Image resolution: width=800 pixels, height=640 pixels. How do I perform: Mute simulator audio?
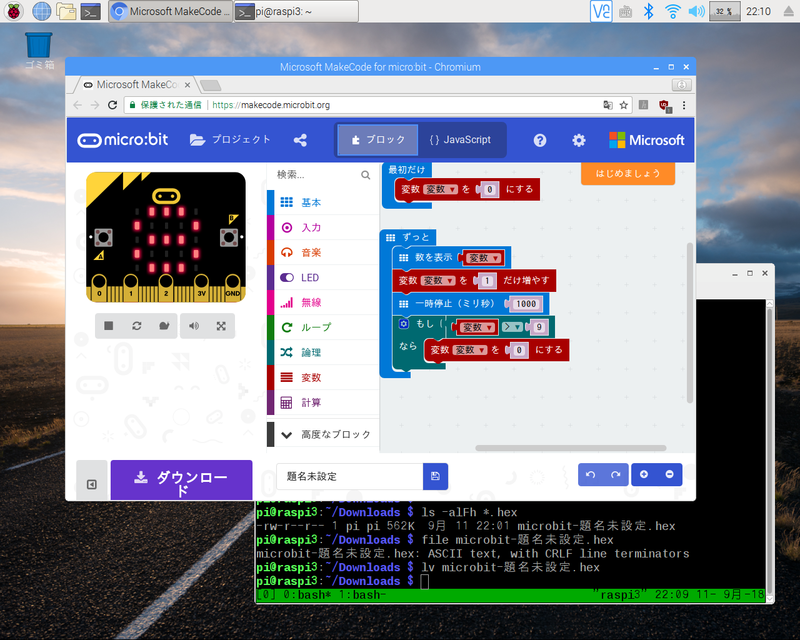click(194, 326)
